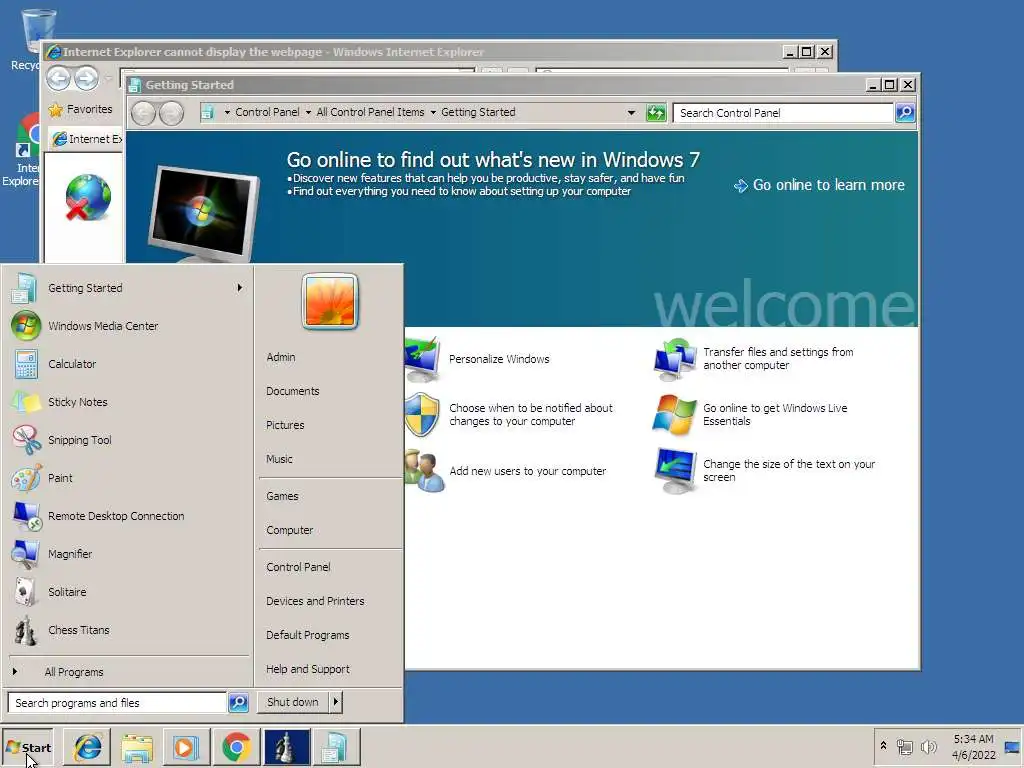Open the address bar history dropdown
Screen dimensions: 1024x768
click(631, 113)
